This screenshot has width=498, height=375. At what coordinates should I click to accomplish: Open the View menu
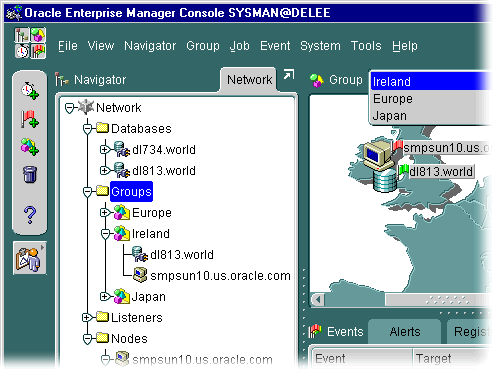[x=101, y=46]
